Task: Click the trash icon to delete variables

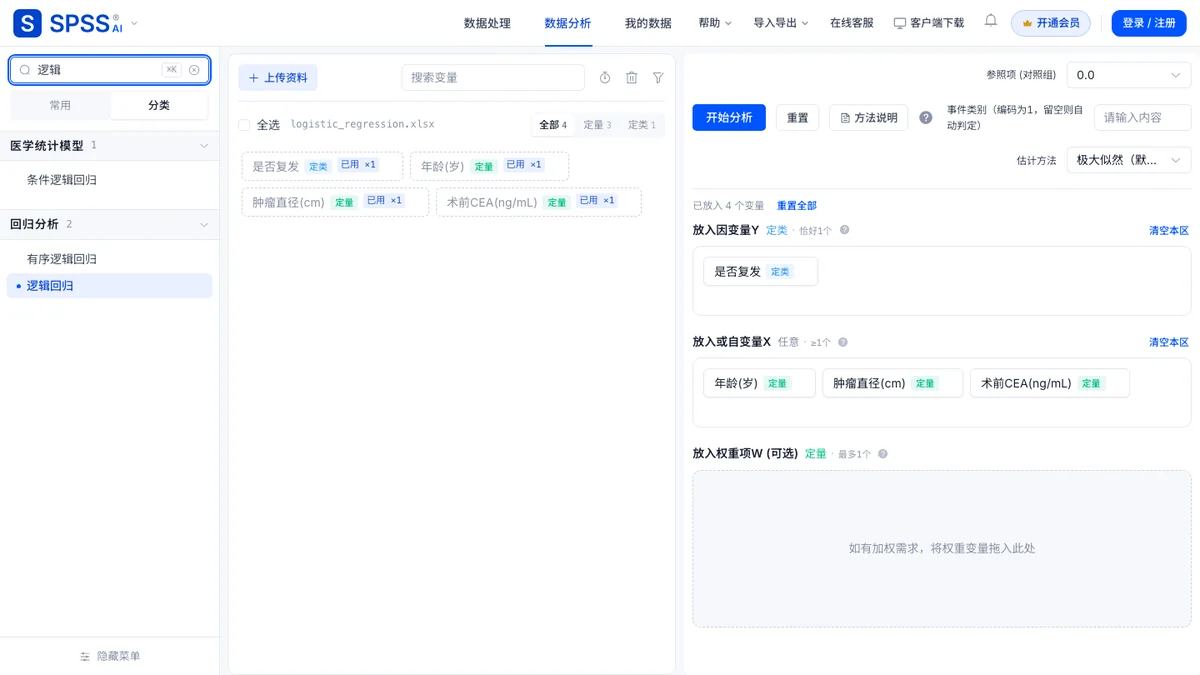Action: (632, 78)
